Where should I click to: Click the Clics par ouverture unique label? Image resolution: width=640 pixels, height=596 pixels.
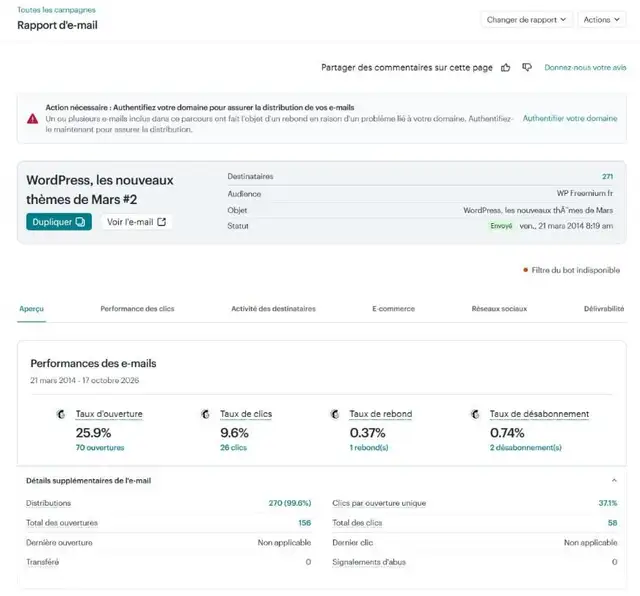379,503
